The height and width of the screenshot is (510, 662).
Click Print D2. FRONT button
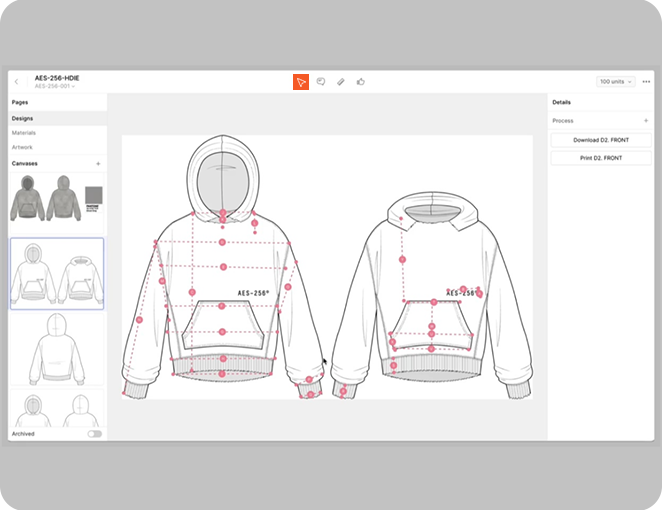(x=600, y=158)
